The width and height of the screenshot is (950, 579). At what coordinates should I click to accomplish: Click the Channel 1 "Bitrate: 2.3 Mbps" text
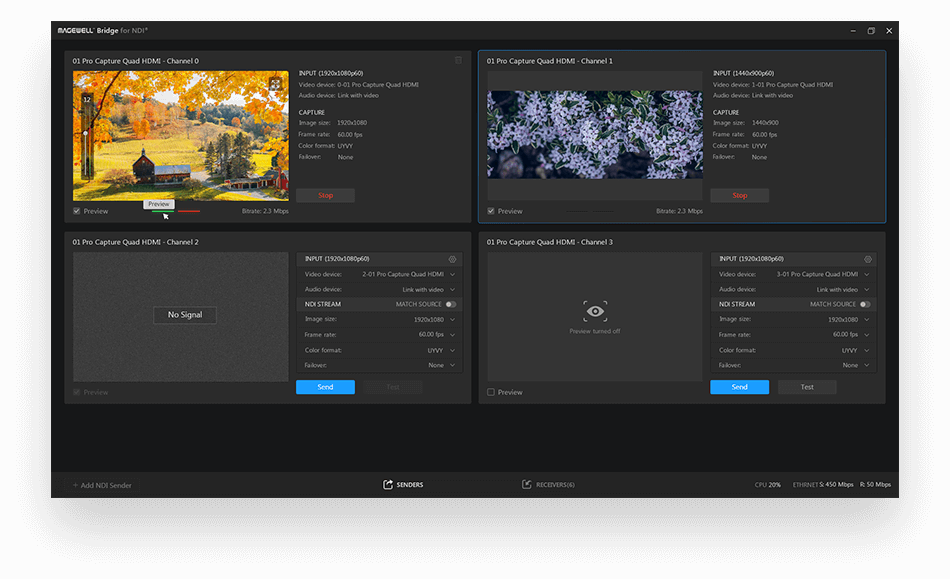(679, 211)
